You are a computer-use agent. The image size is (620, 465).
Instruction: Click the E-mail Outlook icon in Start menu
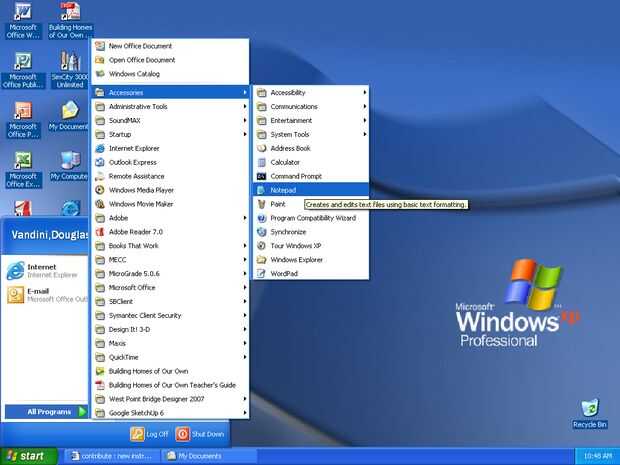click(15, 295)
